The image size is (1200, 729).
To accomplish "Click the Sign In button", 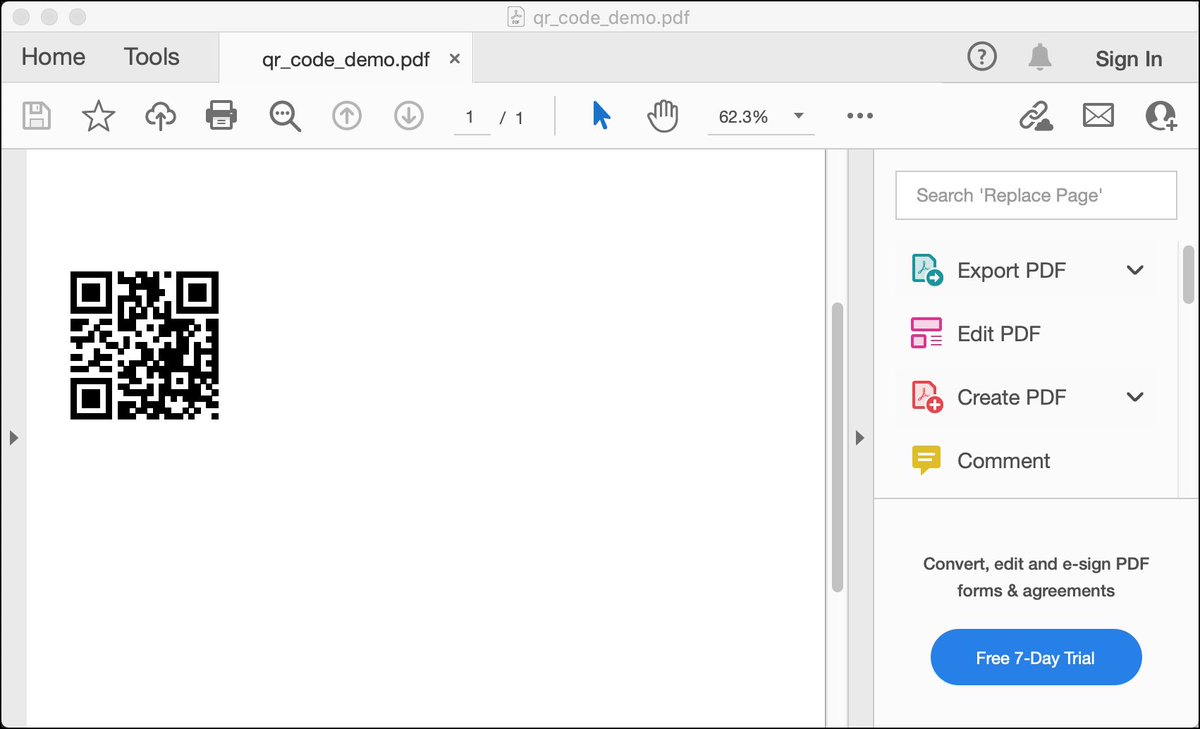I will tap(1129, 59).
